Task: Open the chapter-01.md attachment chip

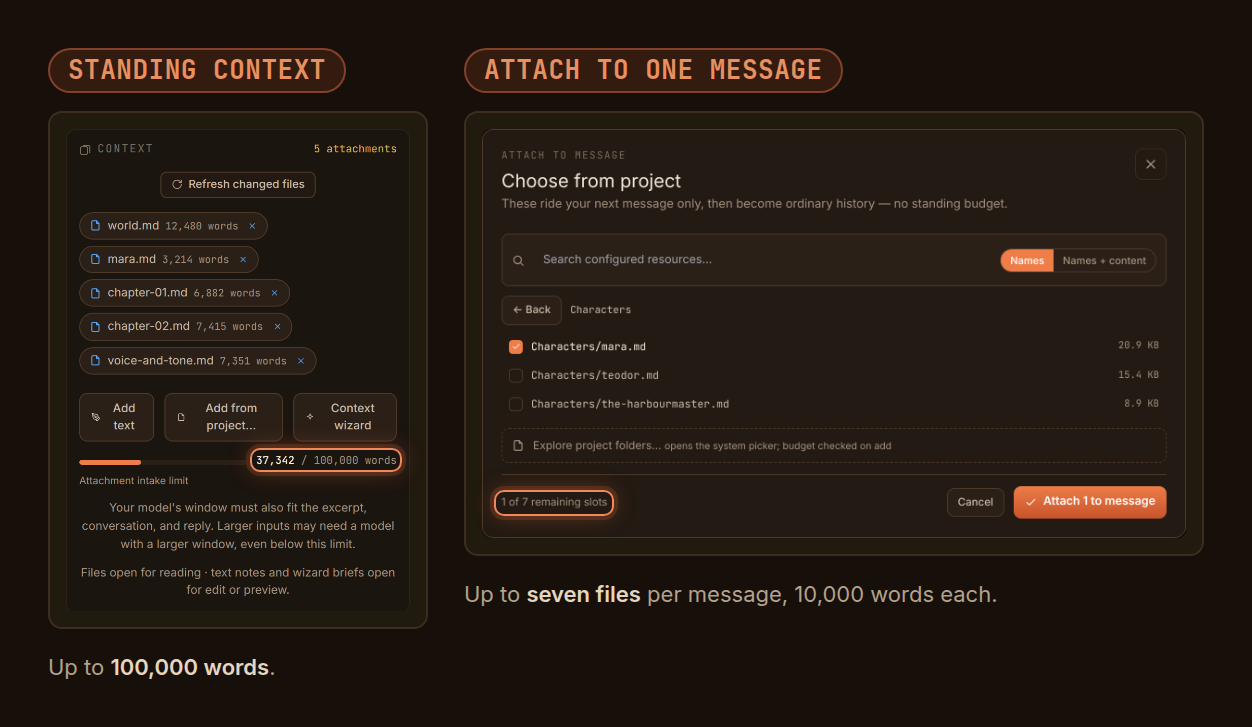Action: [x=184, y=293]
